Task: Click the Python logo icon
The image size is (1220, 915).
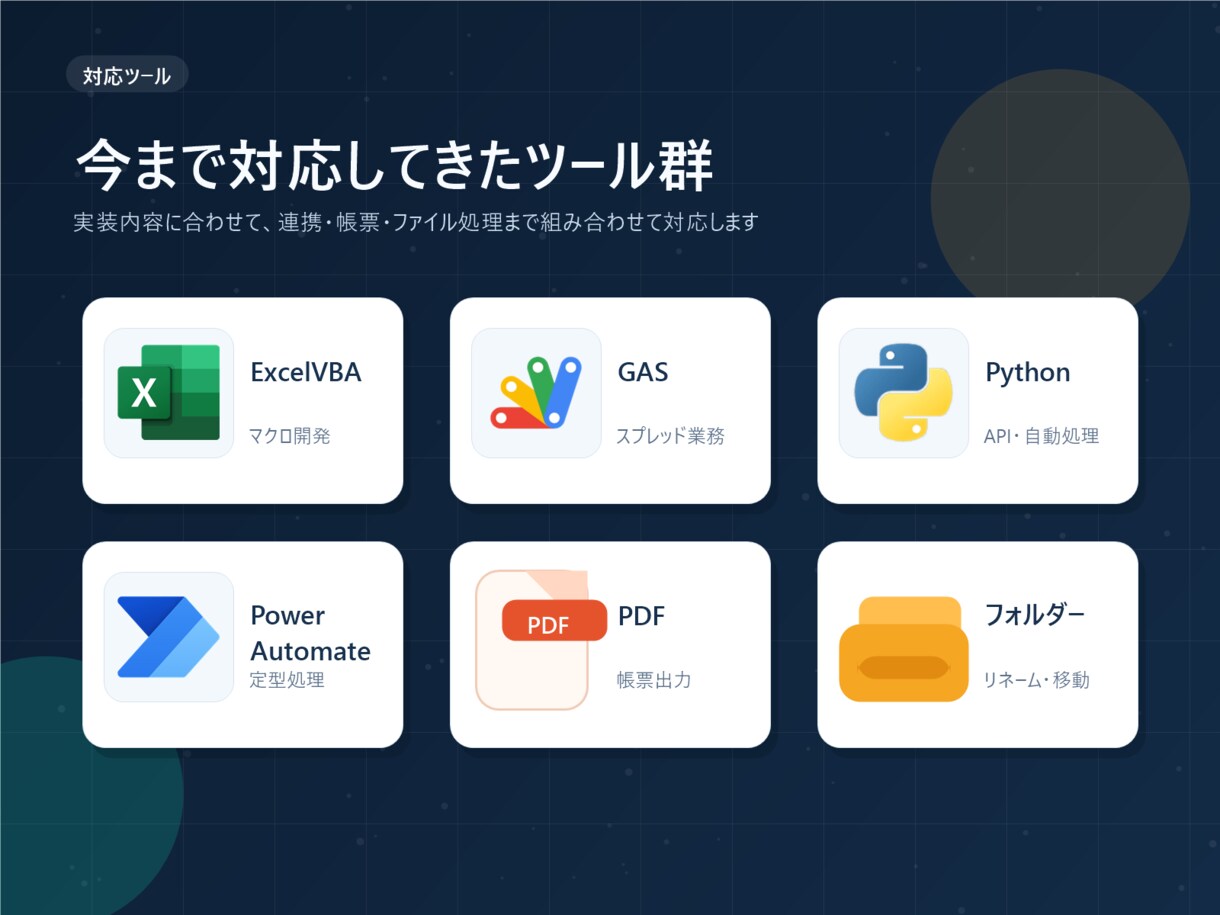Action: pos(904,393)
